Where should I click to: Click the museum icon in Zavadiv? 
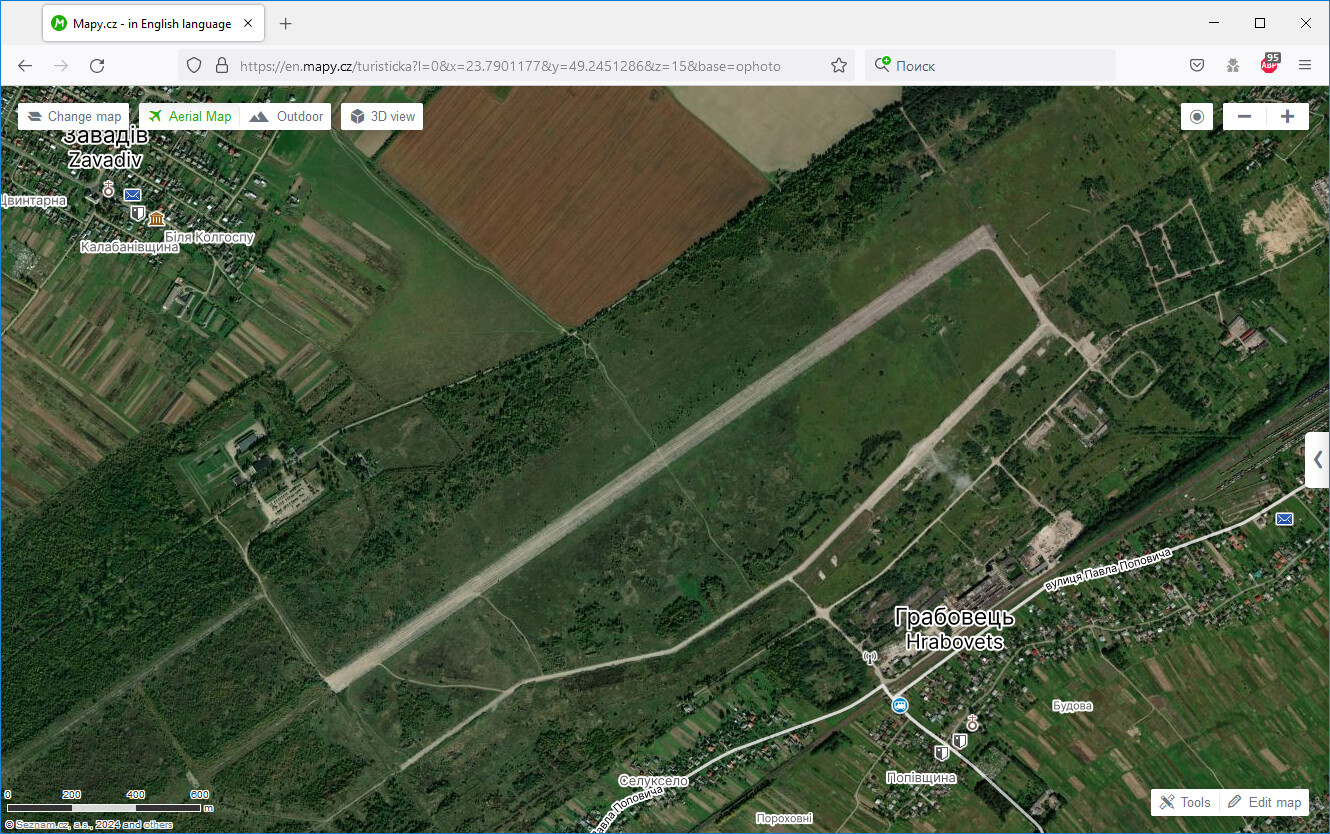(x=157, y=217)
